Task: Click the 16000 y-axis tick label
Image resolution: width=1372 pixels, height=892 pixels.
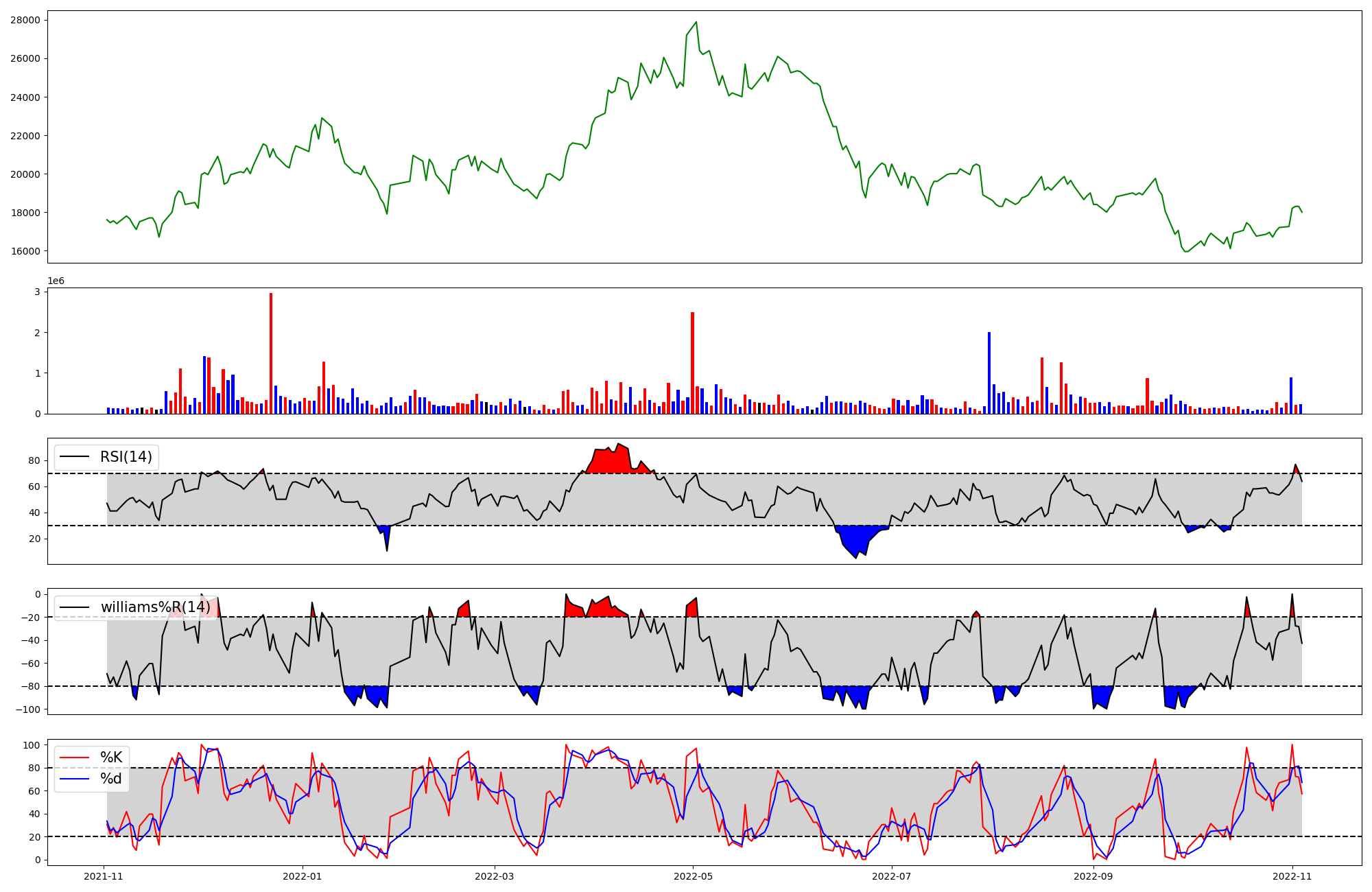Action: [x=25, y=251]
